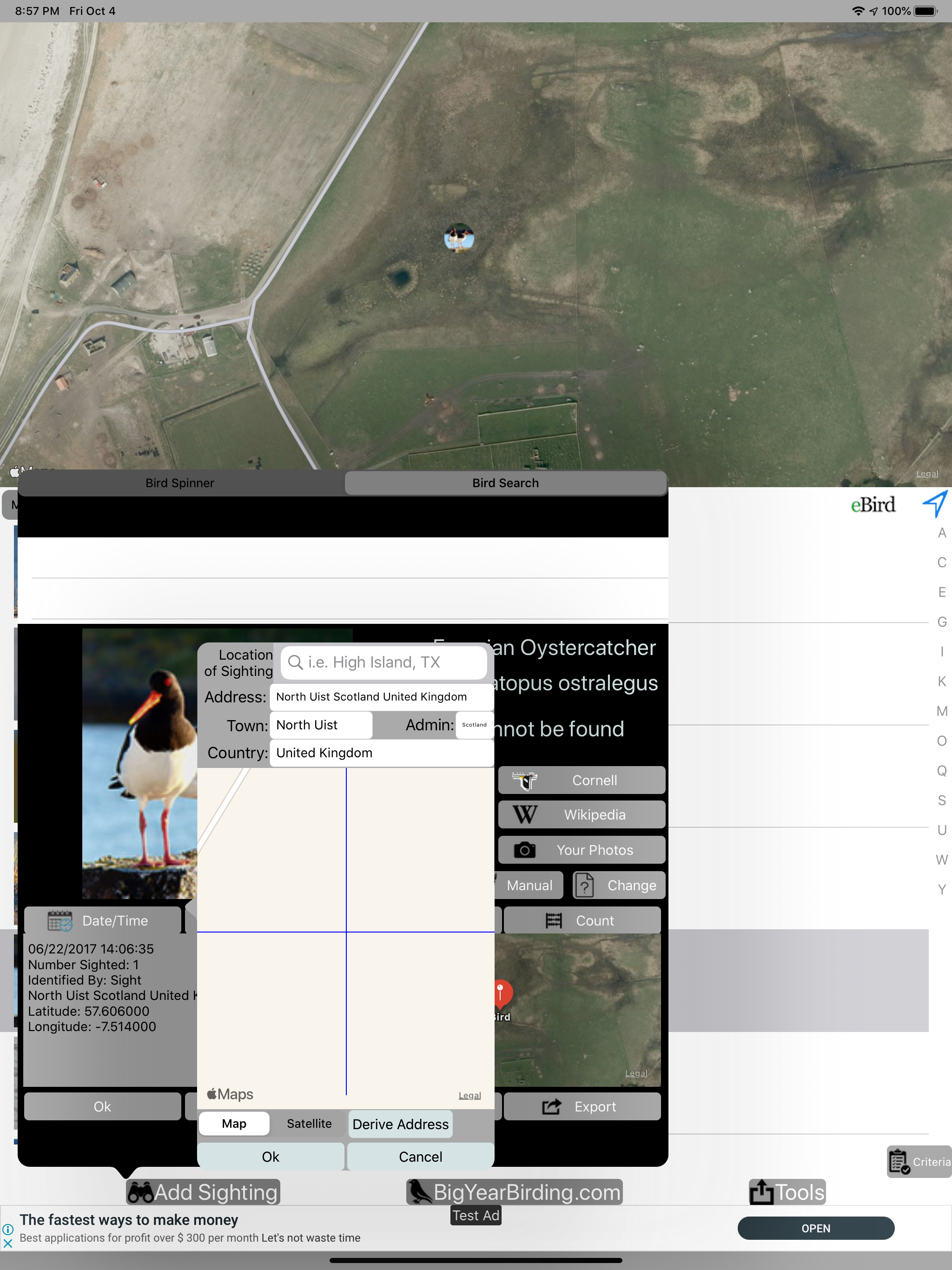Click the camera icon on Your Photos
Screen dimensions: 952x1270
(525, 850)
